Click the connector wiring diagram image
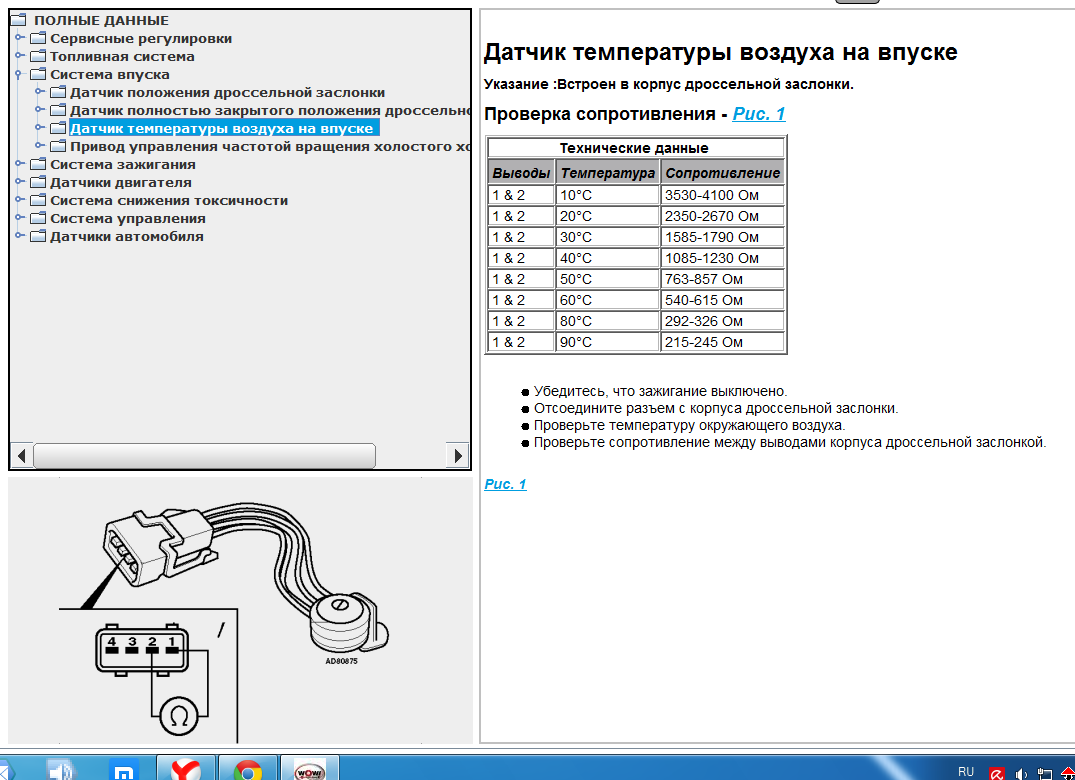Image resolution: width=1075 pixels, height=780 pixels. tap(240, 610)
